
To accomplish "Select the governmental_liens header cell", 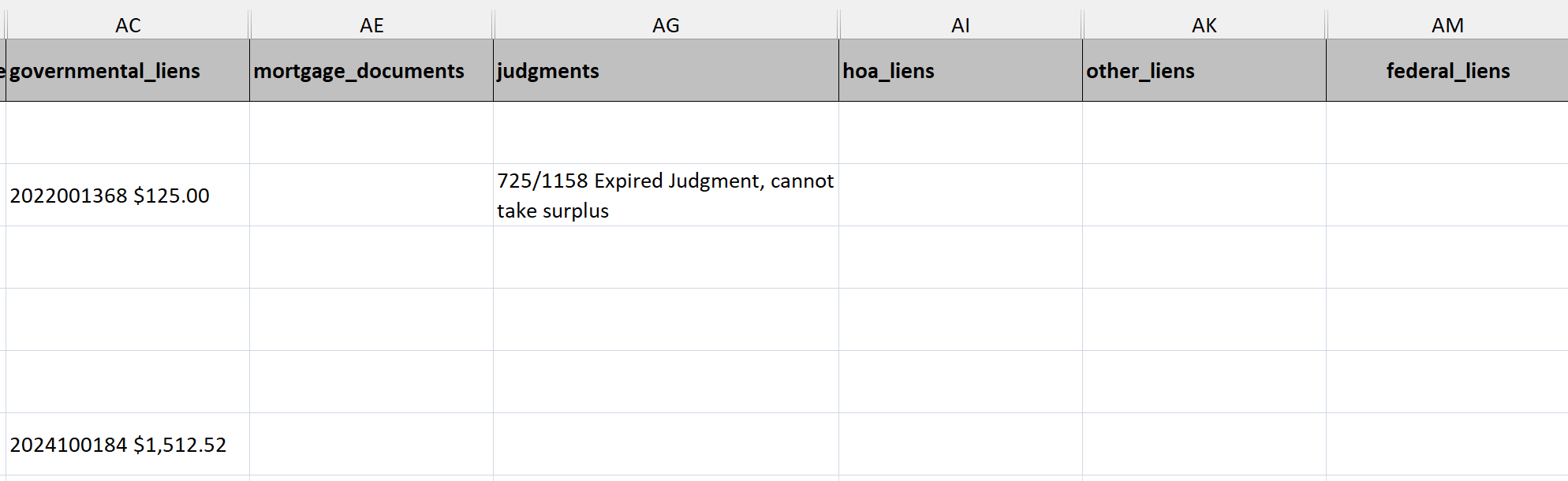I will point(128,71).
